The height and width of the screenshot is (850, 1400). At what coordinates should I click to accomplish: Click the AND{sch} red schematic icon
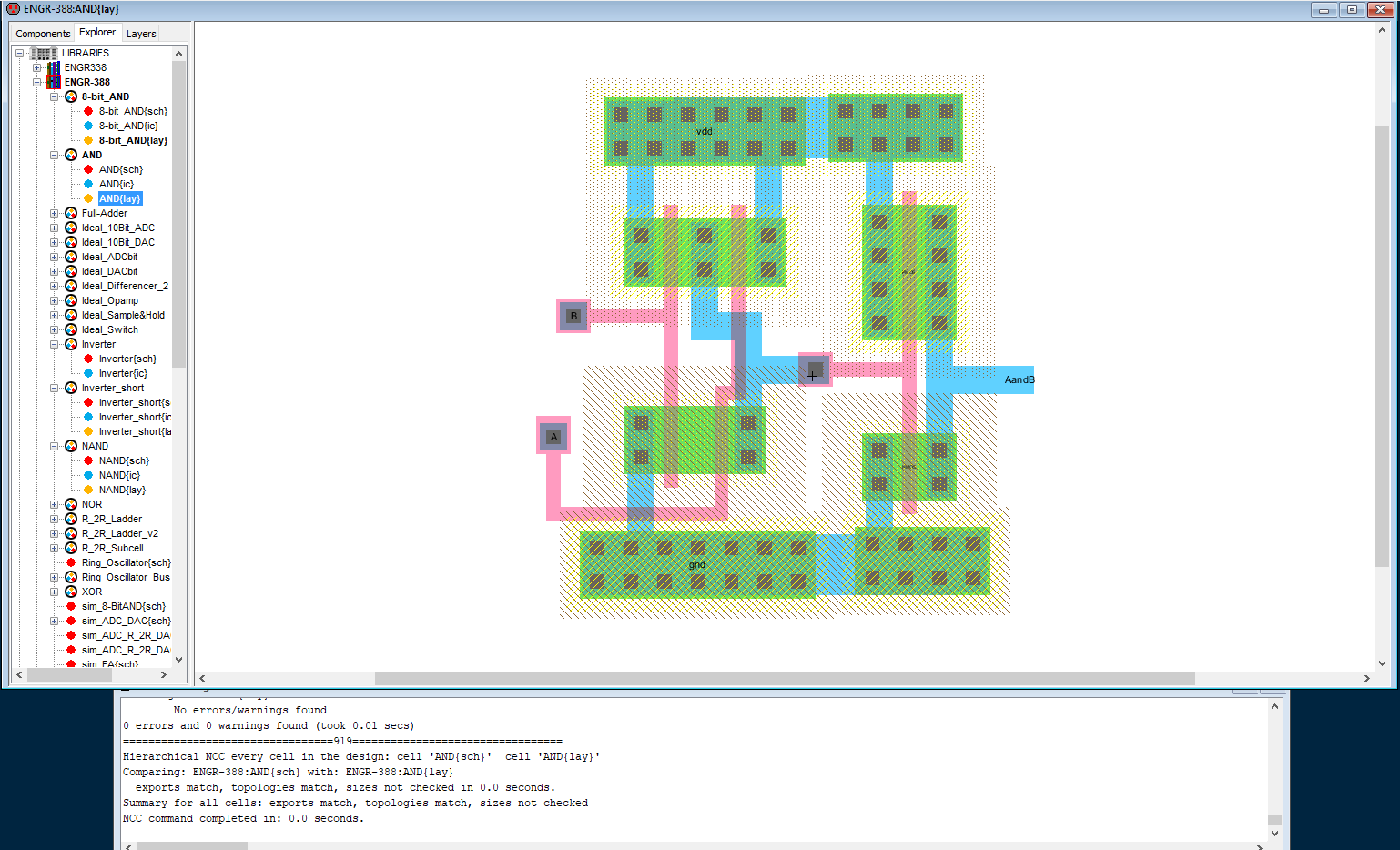coord(88,169)
